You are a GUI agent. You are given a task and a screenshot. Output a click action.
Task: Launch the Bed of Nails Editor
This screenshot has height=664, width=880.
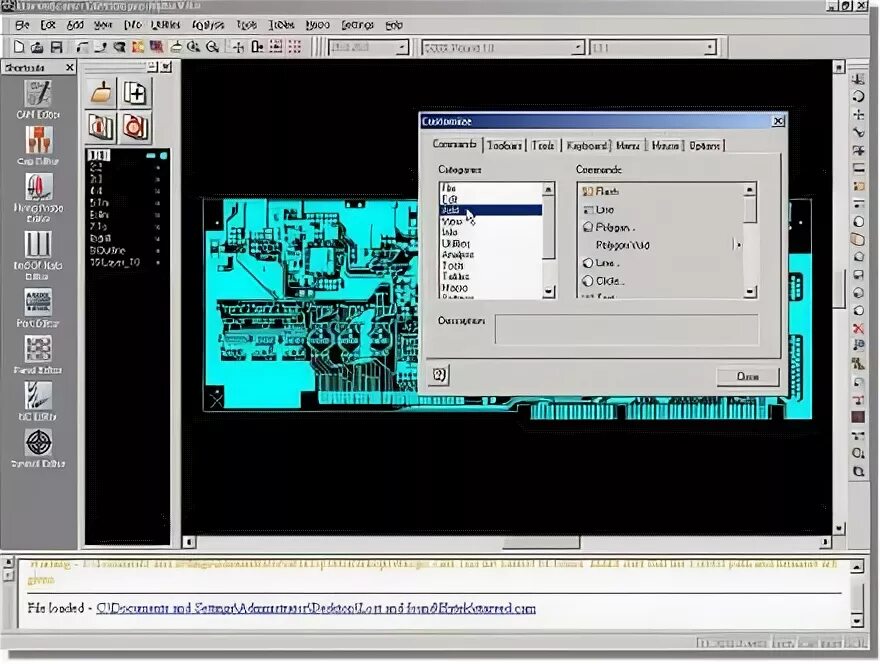click(x=38, y=255)
